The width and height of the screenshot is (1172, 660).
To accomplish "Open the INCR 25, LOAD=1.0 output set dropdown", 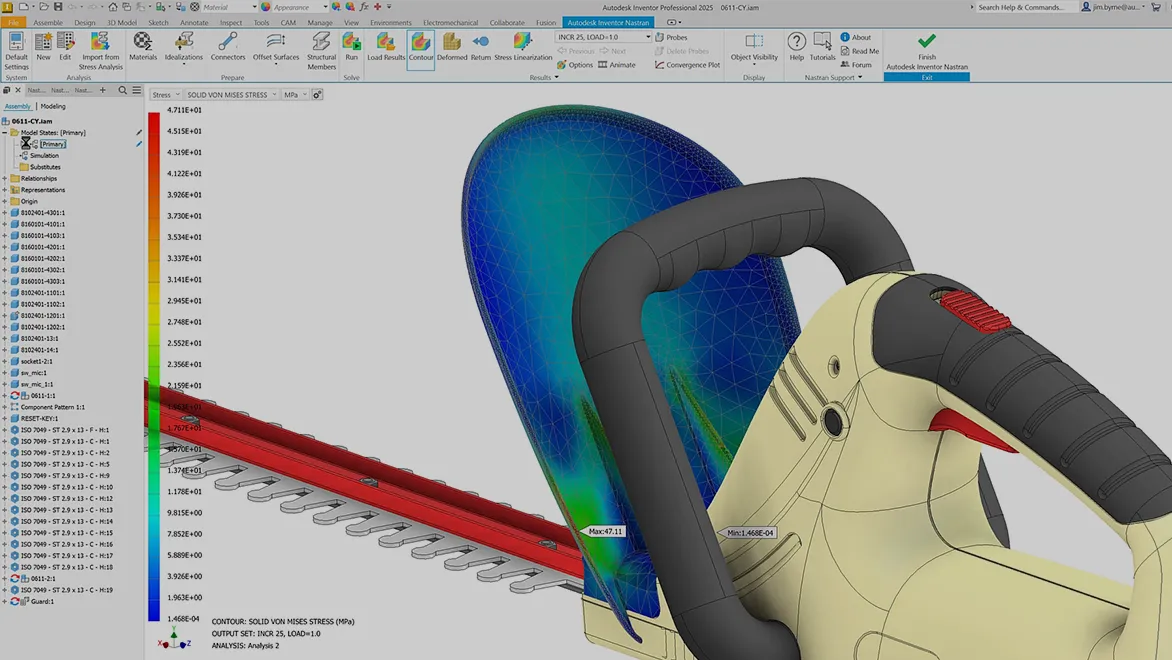I will pyautogui.click(x=603, y=37).
